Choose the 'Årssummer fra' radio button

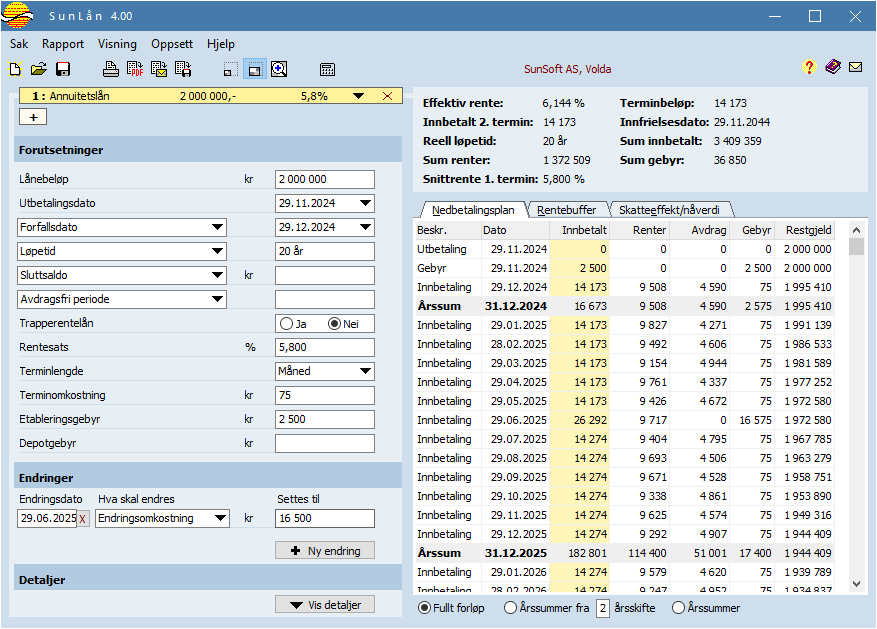pyautogui.click(x=511, y=608)
